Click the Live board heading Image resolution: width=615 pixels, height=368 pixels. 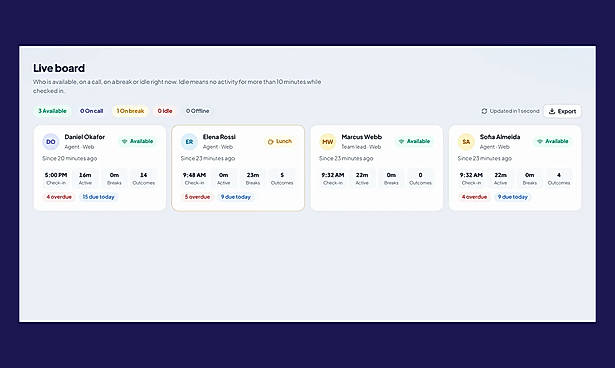click(59, 68)
